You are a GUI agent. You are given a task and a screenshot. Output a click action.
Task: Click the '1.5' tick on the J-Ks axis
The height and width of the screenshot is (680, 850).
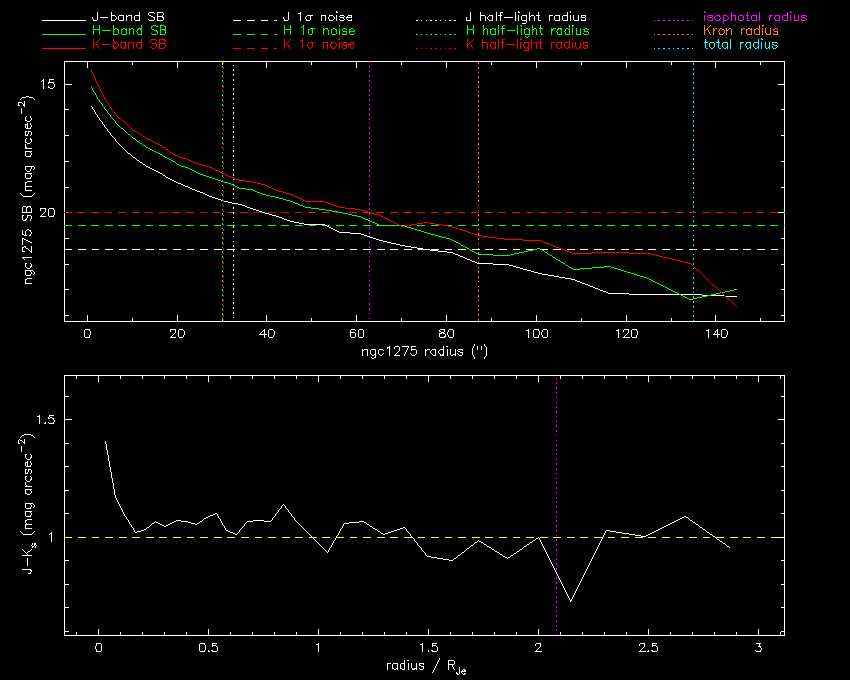pos(46,419)
